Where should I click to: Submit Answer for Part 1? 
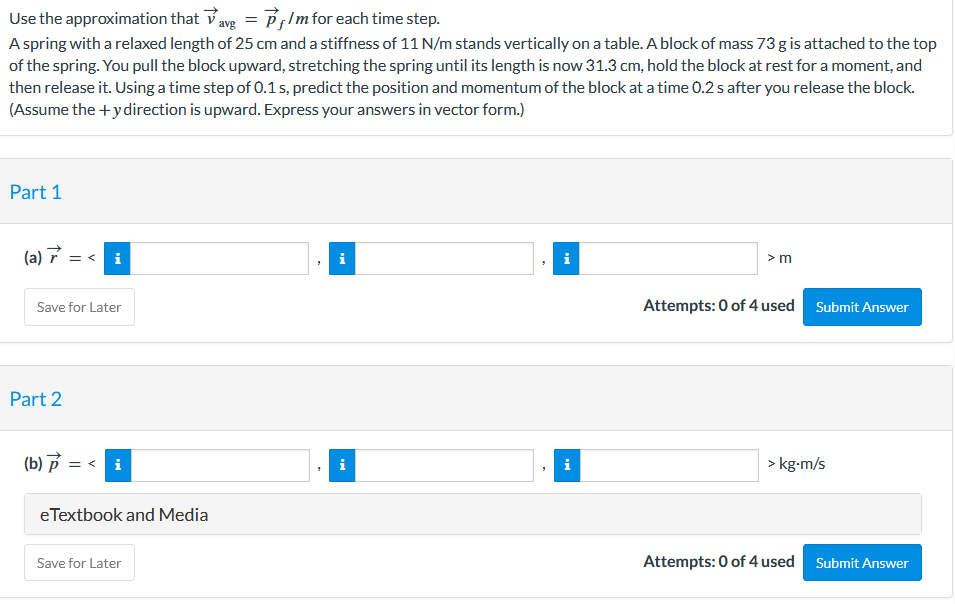pos(861,307)
